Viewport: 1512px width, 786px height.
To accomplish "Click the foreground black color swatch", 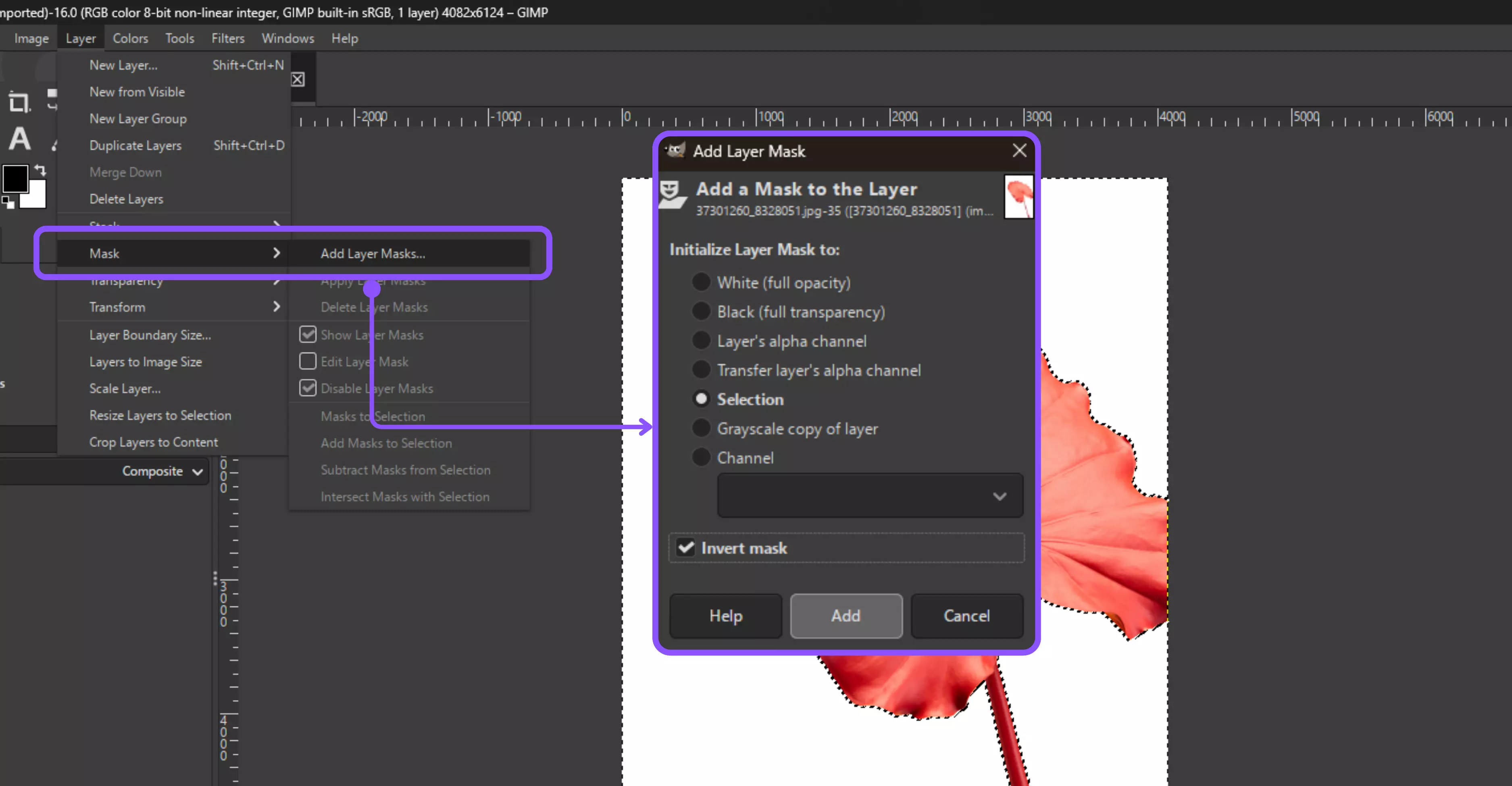I will 15,178.
